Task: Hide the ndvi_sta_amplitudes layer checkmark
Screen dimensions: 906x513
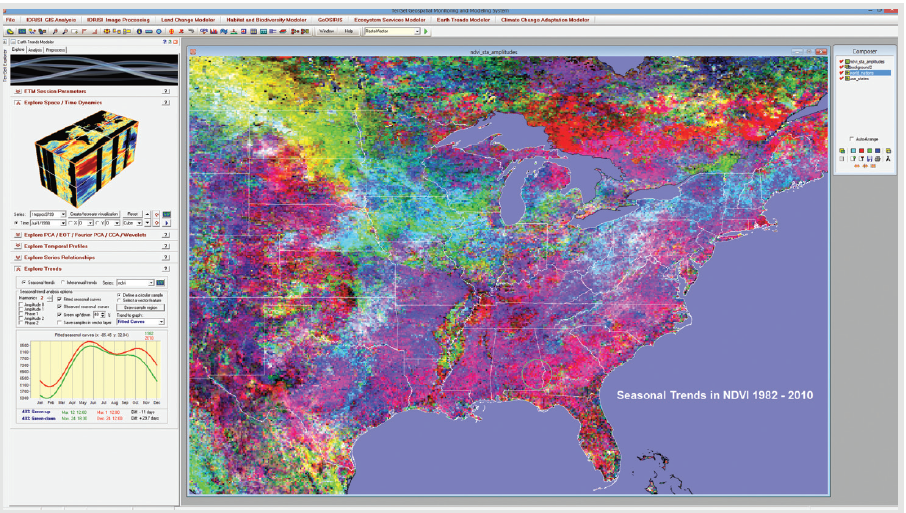Action: [x=842, y=61]
